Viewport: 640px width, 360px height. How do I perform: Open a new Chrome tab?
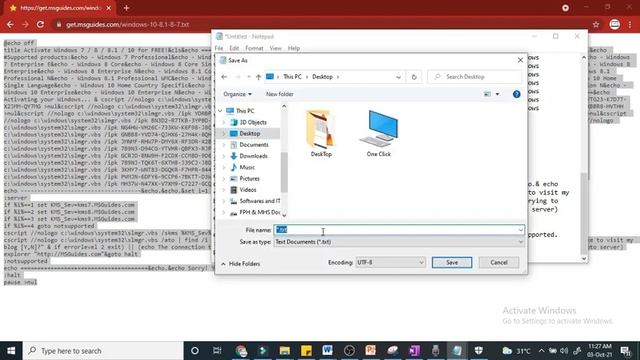[127, 8]
